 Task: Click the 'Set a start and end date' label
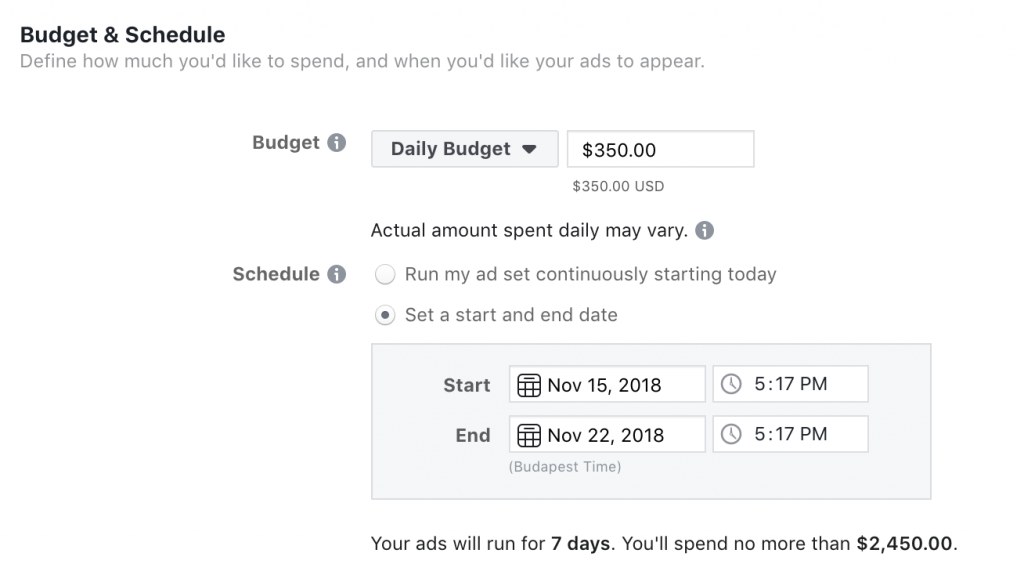pos(511,315)
